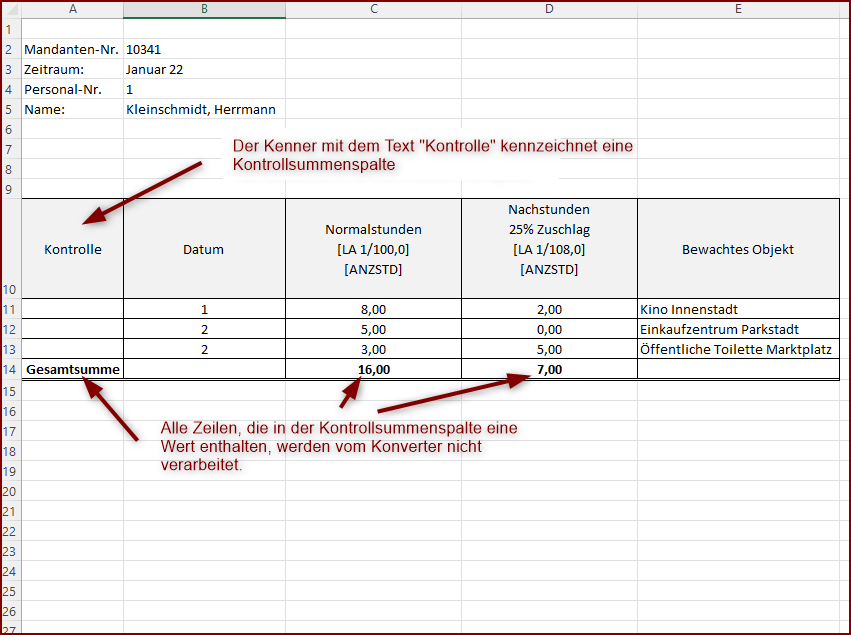Select column C header

pos(373,9)
